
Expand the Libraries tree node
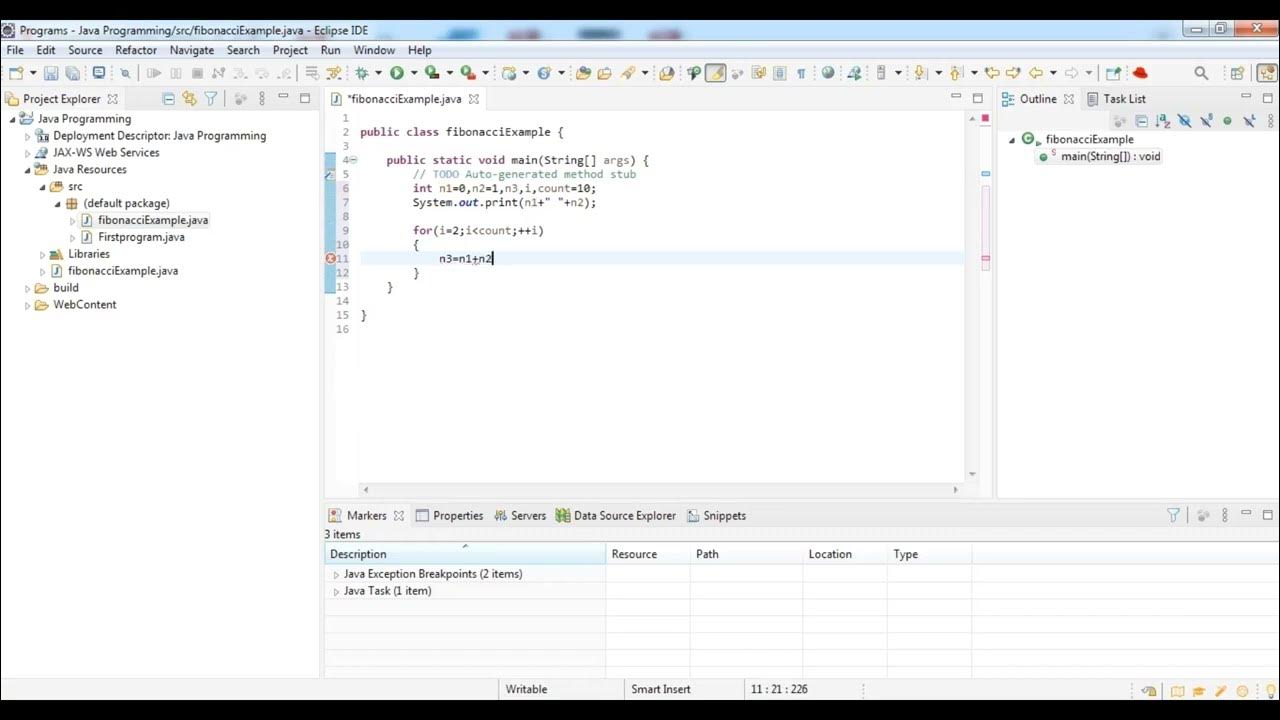pos(43,254)
